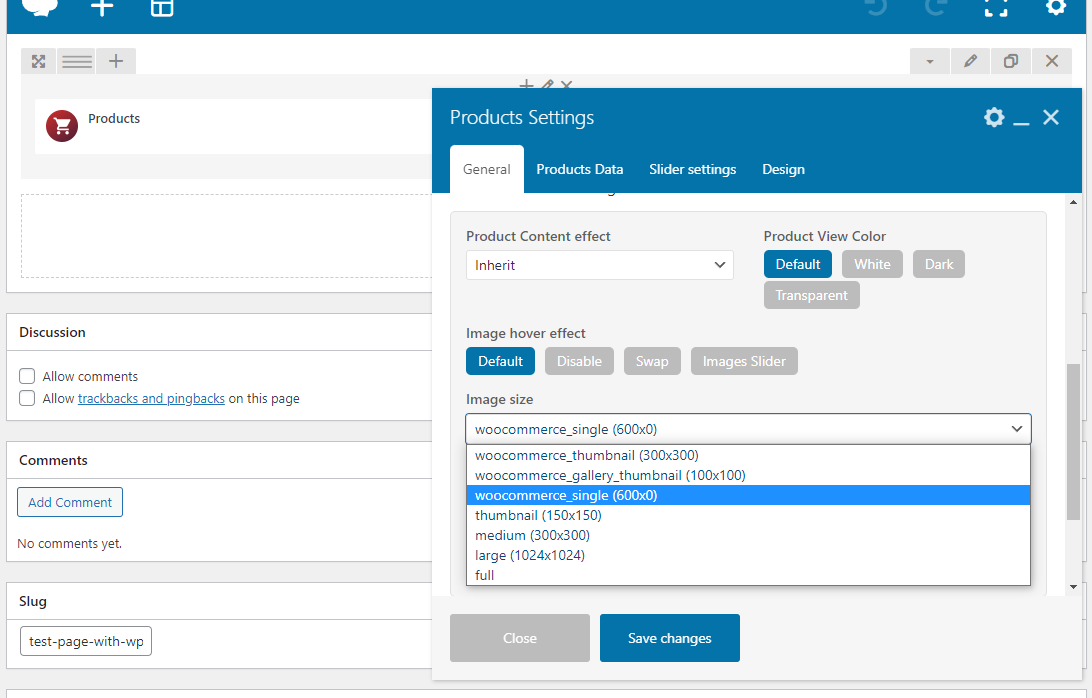Screen dimensions: 1092x698
Task: Change row layout lines icon
Action: coord(77,61)
